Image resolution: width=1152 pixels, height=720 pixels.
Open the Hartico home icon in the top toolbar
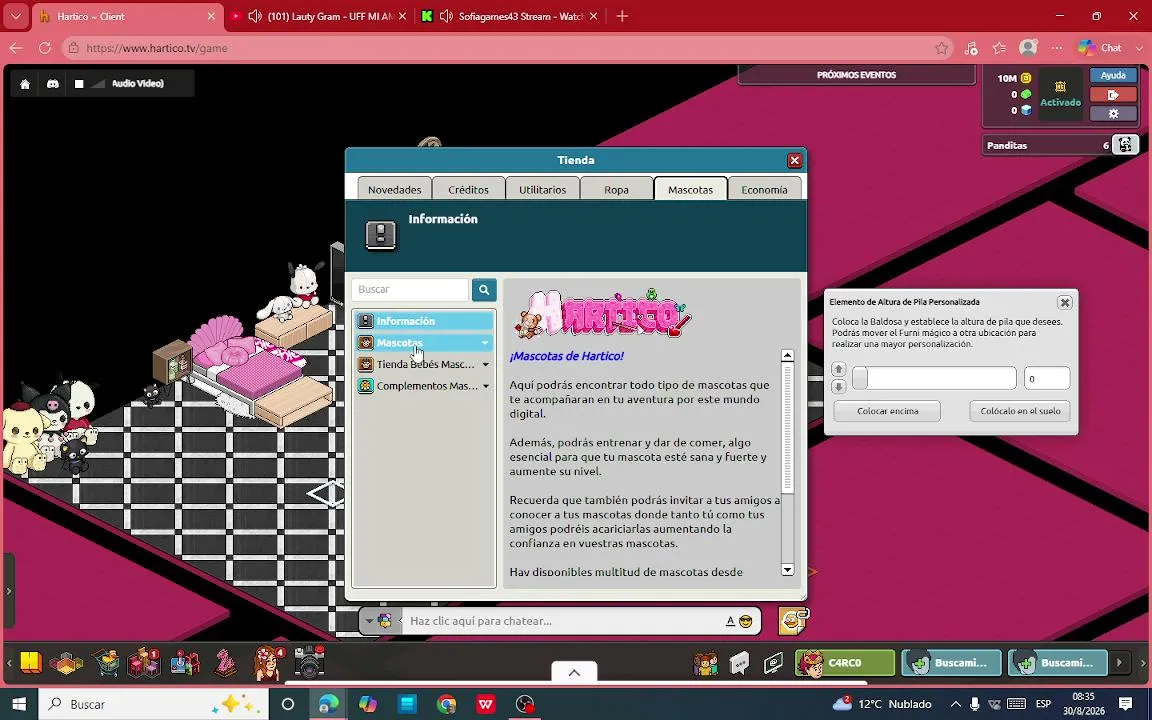pos(25,84)
